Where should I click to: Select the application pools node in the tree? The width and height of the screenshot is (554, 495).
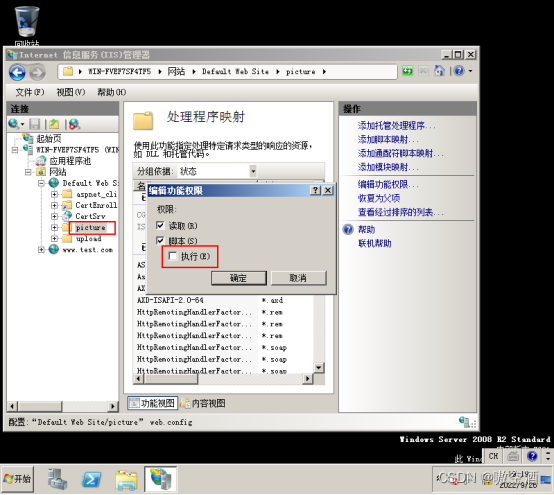(x=70, y=161)
